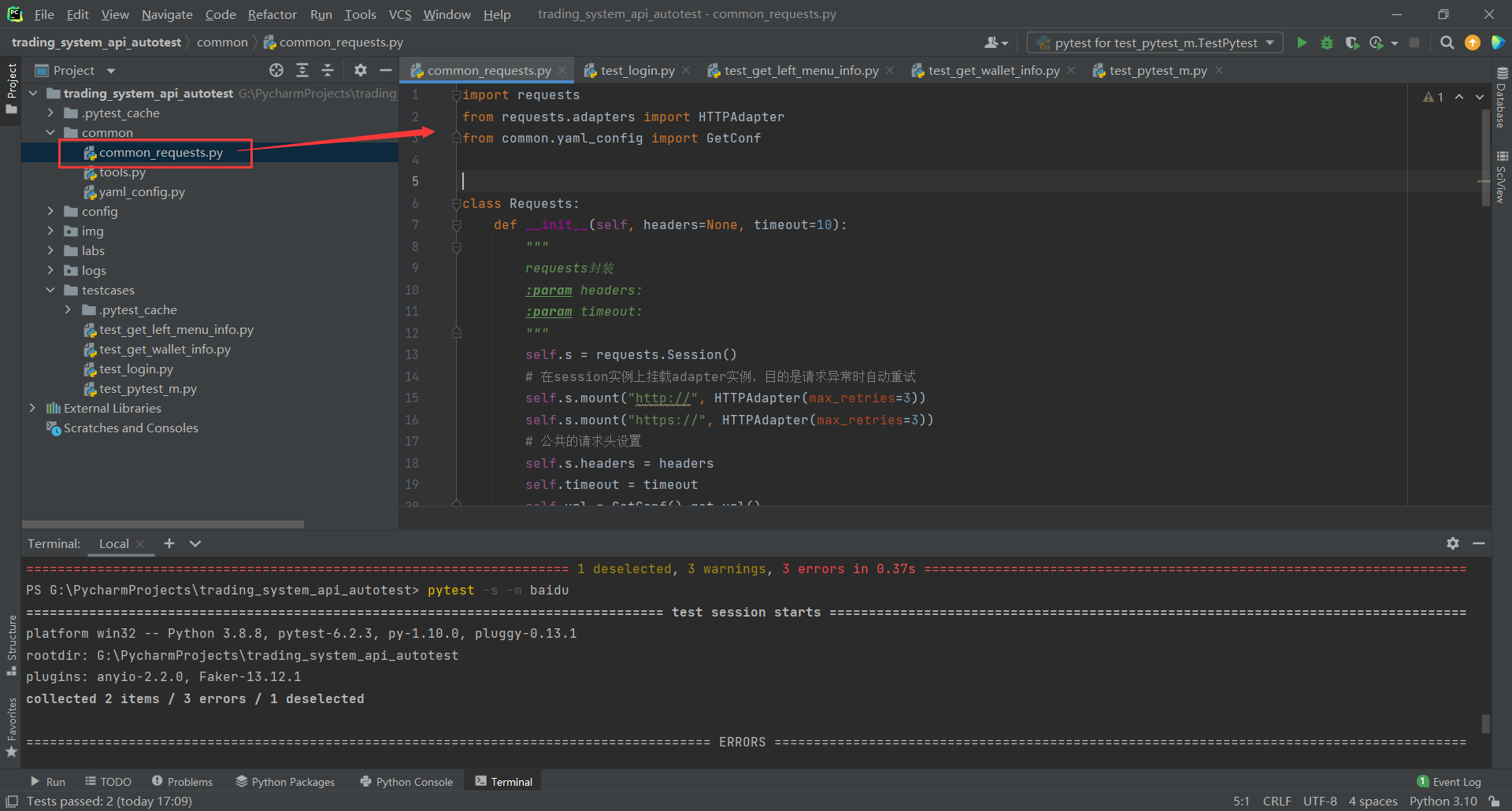The width and height of the screenshot is (1512, 811).
Task: Collapse trading_system_api_autotest root folder
Action: point(32,93)
